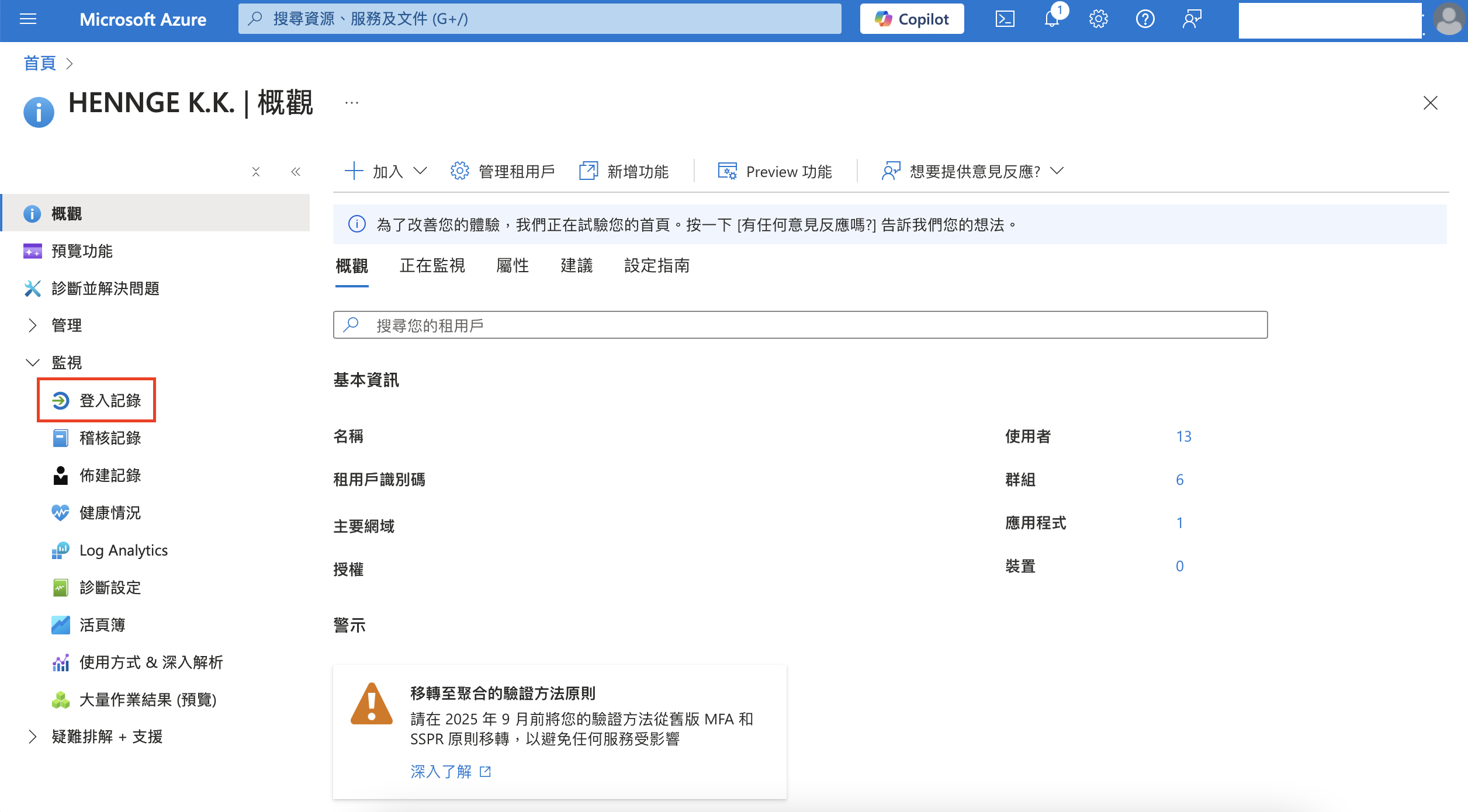Screen dimensions: 1468x812
Task: Open the 群組 count 6
Action: coord(1179,480)
